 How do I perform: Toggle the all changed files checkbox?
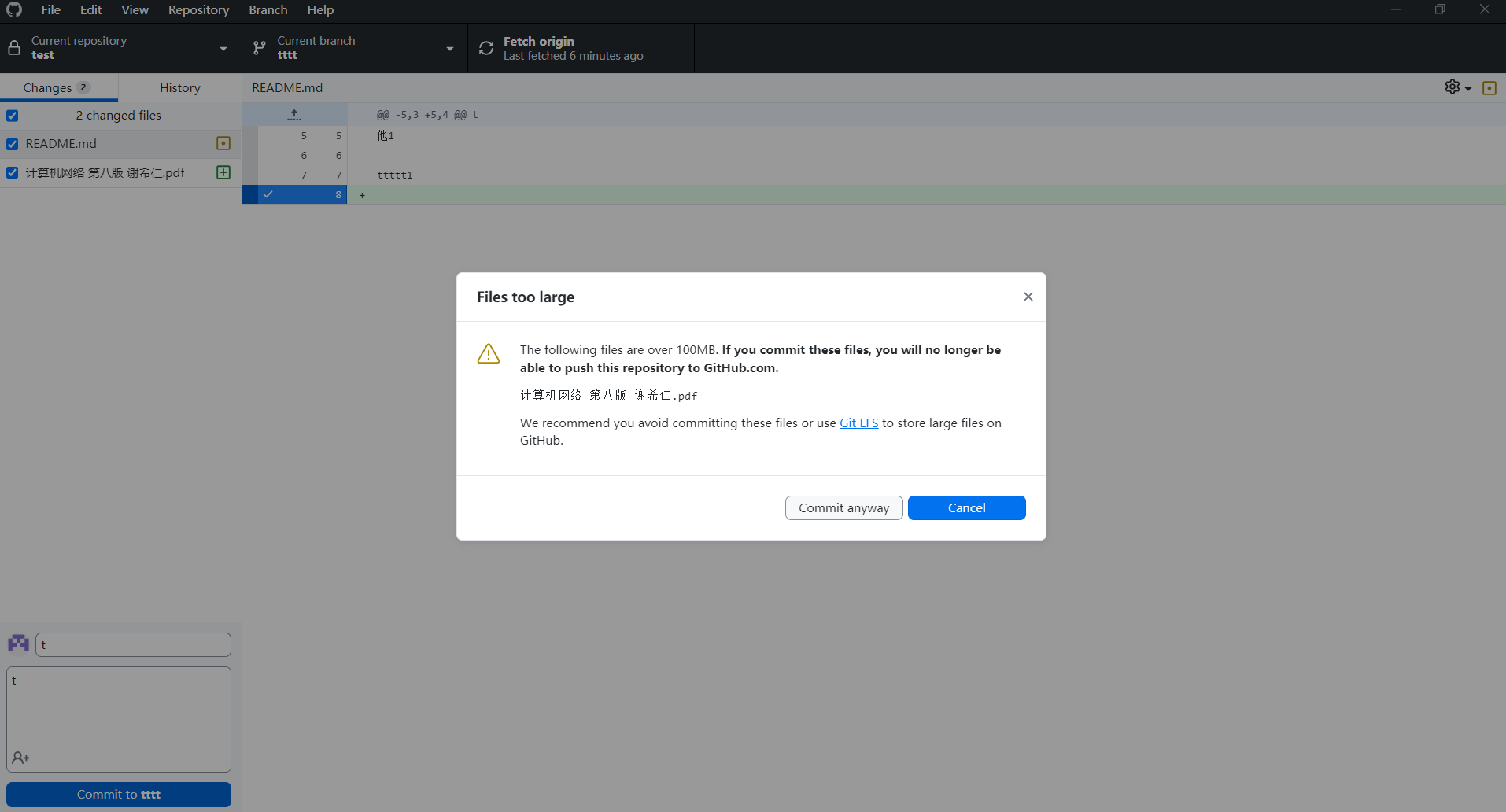[x=13, y=116]
